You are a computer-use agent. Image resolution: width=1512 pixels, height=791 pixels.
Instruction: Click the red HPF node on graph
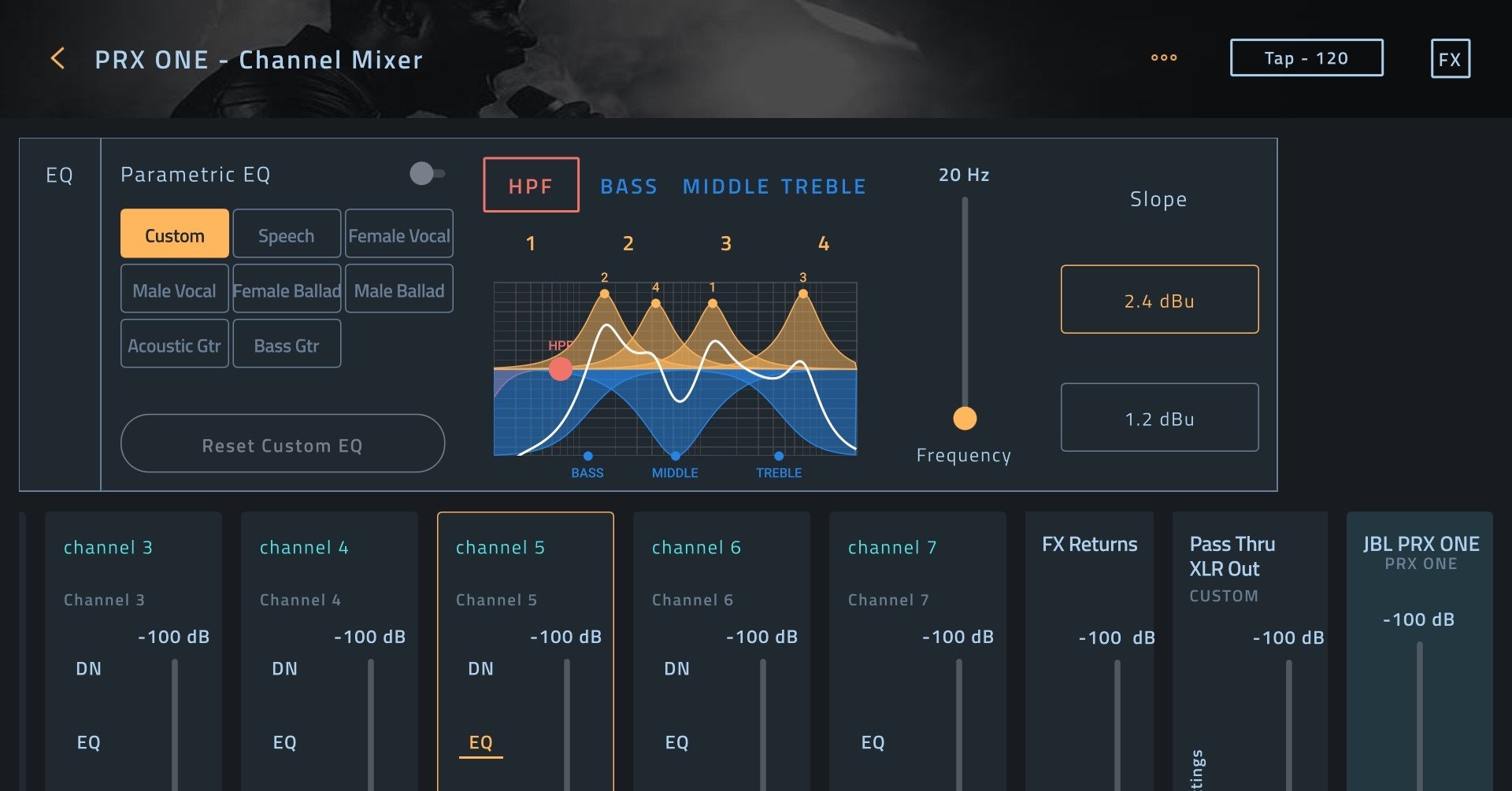(561, 368)
